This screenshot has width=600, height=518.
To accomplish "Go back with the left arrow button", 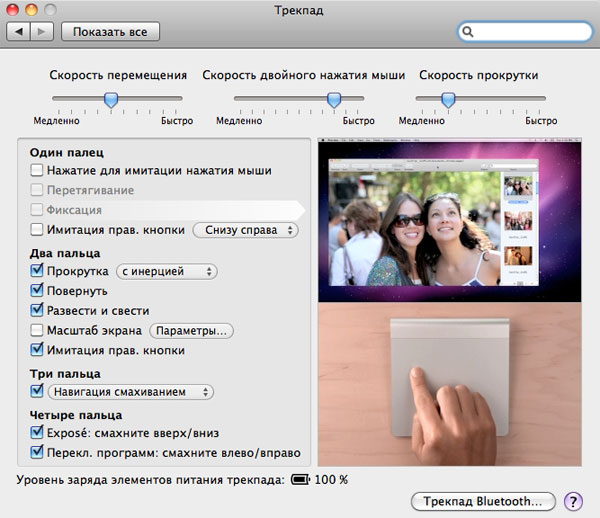I will (x=18, y=31).
